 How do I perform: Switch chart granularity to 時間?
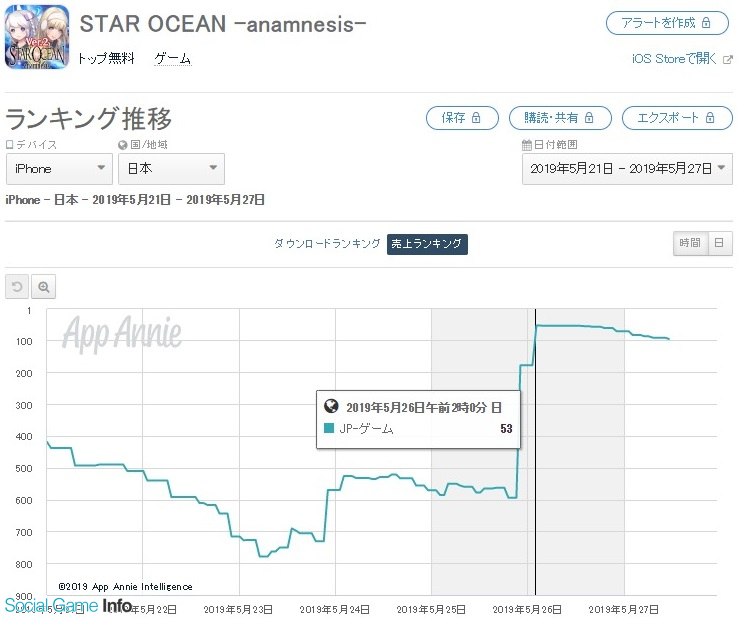pos(690,243)
